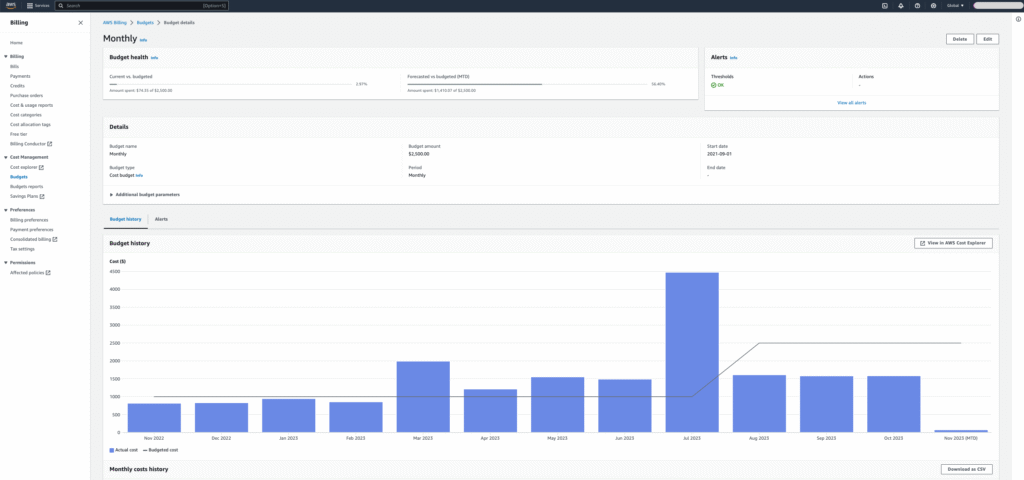Open Free tier page
1024x480 pixels.
19,134
